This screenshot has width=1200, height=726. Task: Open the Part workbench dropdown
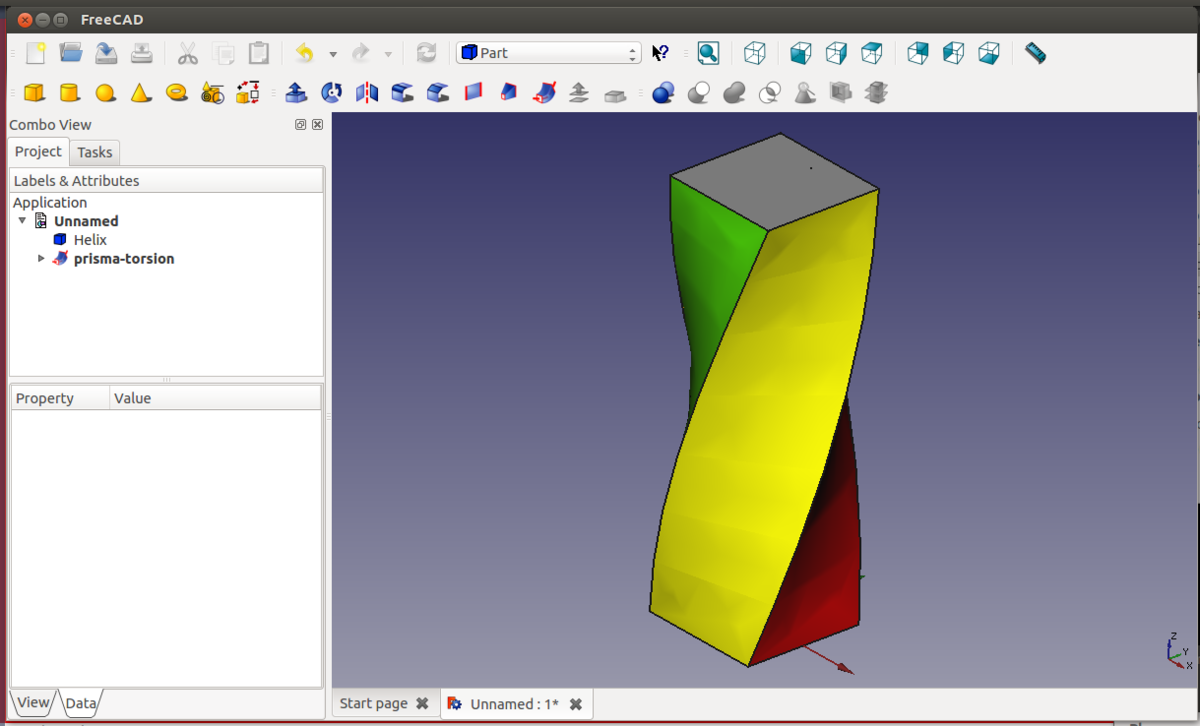tap(548, 53)
